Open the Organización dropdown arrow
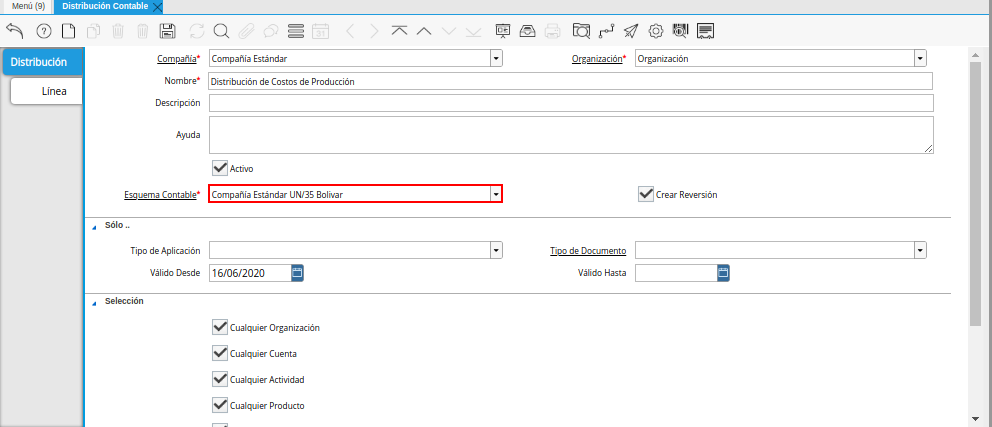Screen dimensions: 992x427 (x=921, y=59)
